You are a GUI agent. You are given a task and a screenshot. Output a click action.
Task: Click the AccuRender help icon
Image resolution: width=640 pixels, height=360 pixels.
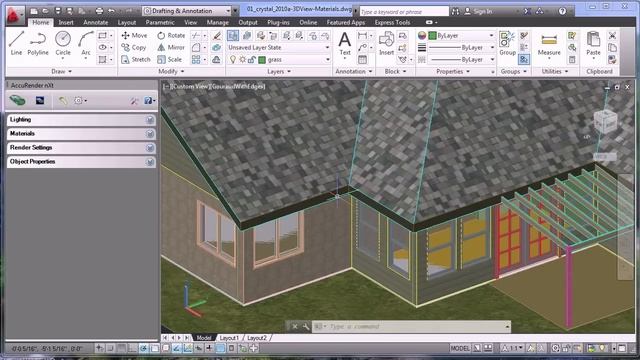[148, 100]
